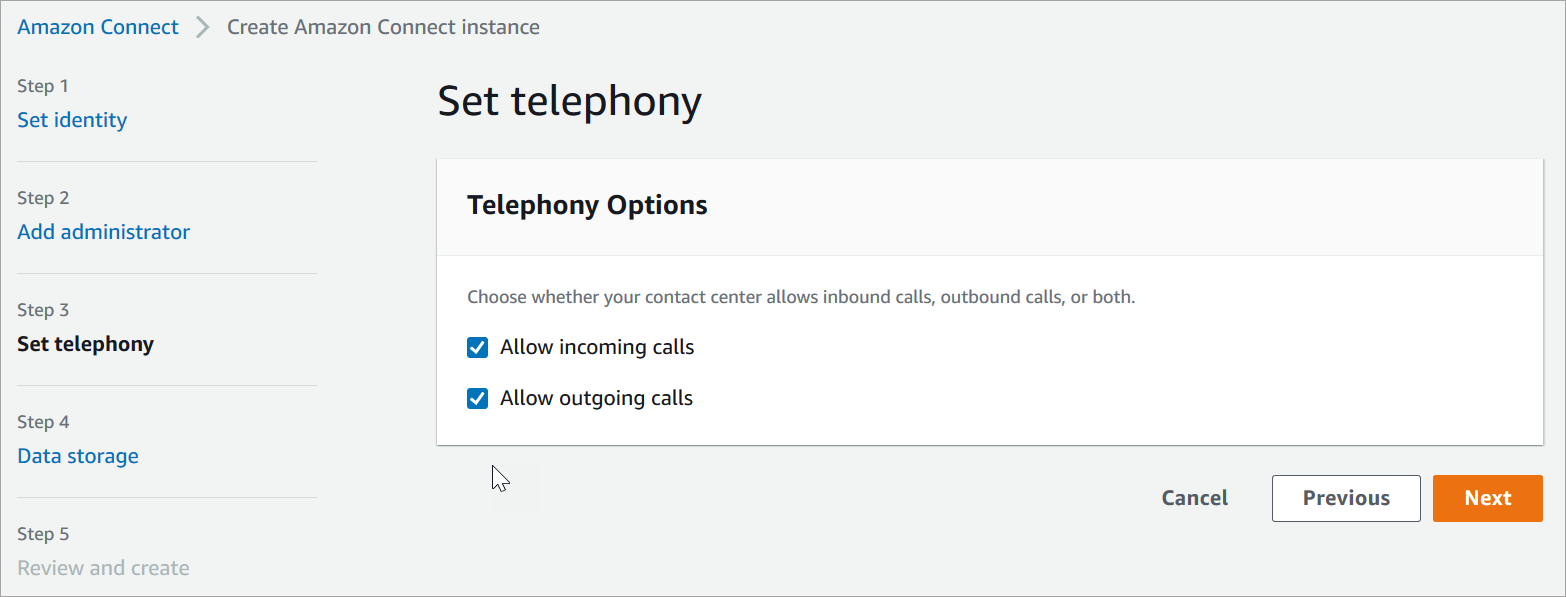Click the Step 5 label in sidebar
This screenshot has height=597, width=1566.
43,533
